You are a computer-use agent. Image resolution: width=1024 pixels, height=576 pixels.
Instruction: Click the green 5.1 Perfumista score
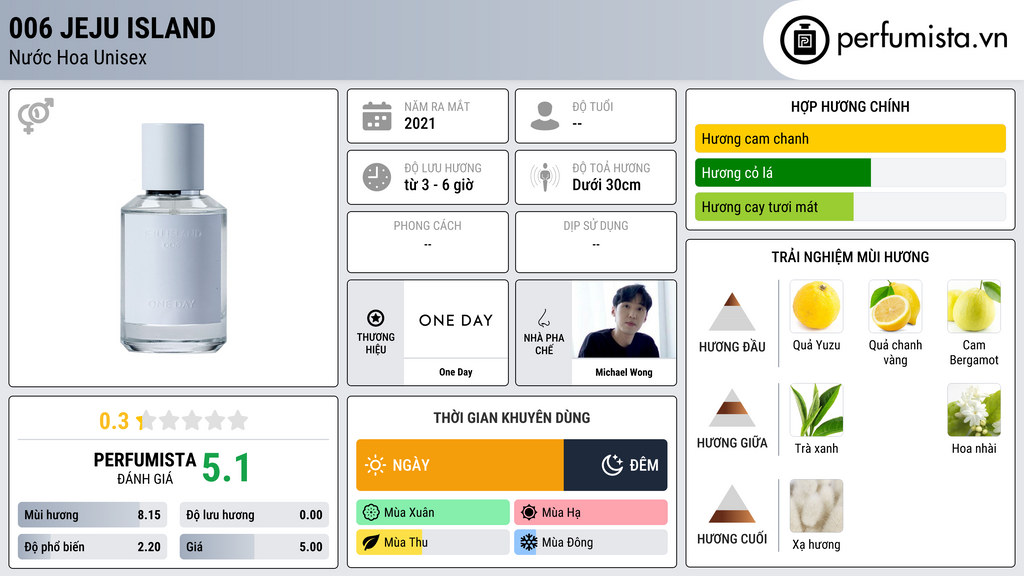pos(226,468)
